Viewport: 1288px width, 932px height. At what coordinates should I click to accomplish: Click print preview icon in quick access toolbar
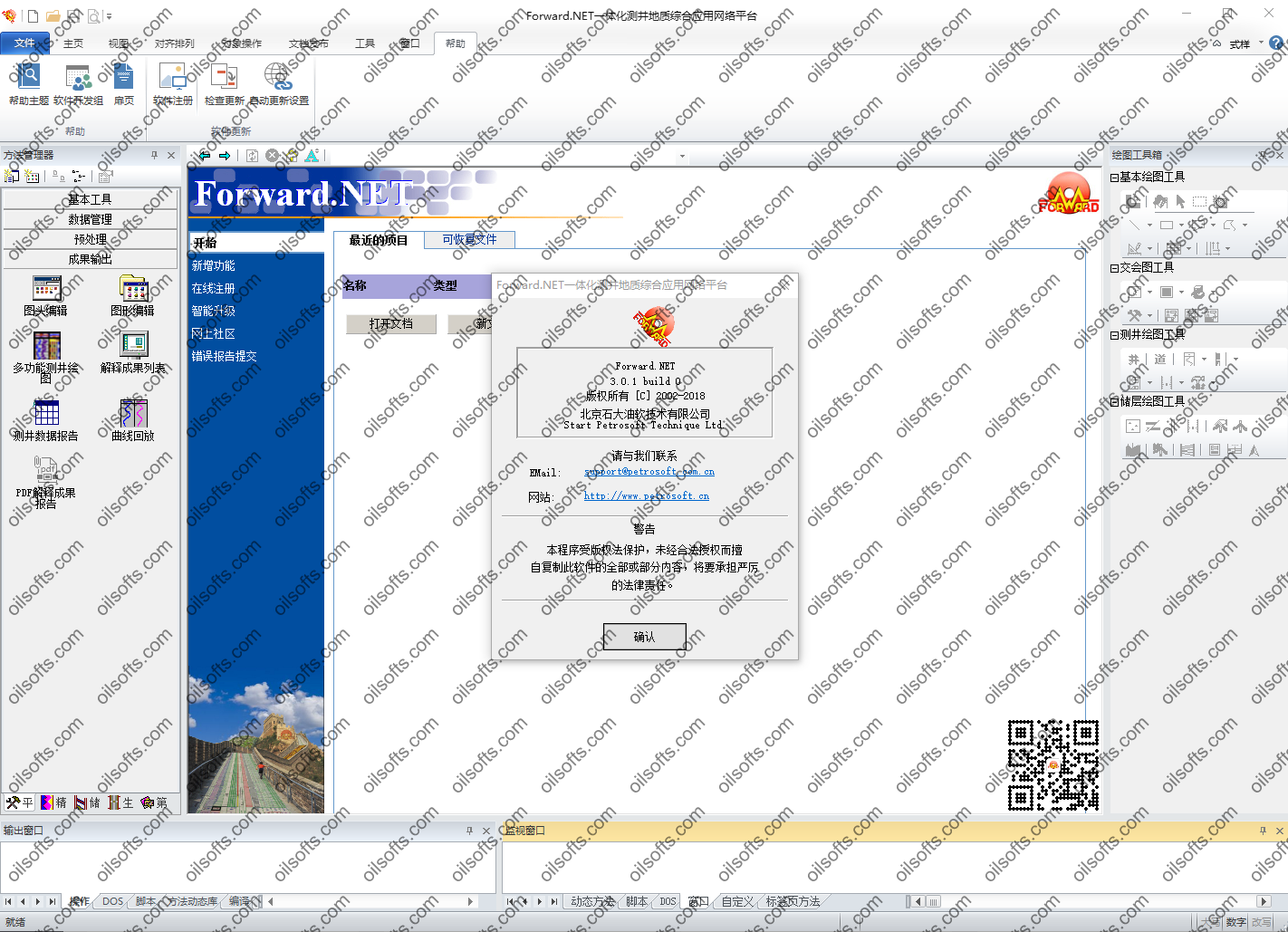point(93,15)
